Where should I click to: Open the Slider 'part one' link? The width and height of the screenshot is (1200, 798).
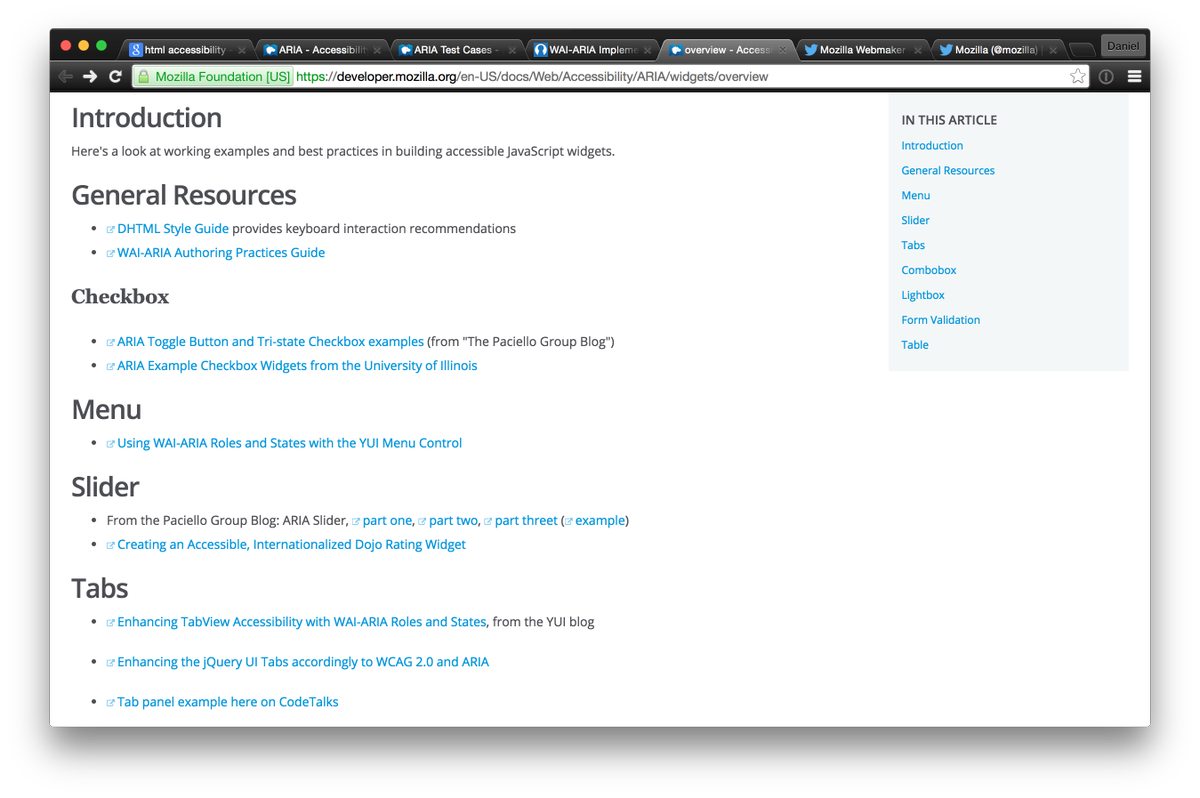pyautogui.click(x=387, y=520)
